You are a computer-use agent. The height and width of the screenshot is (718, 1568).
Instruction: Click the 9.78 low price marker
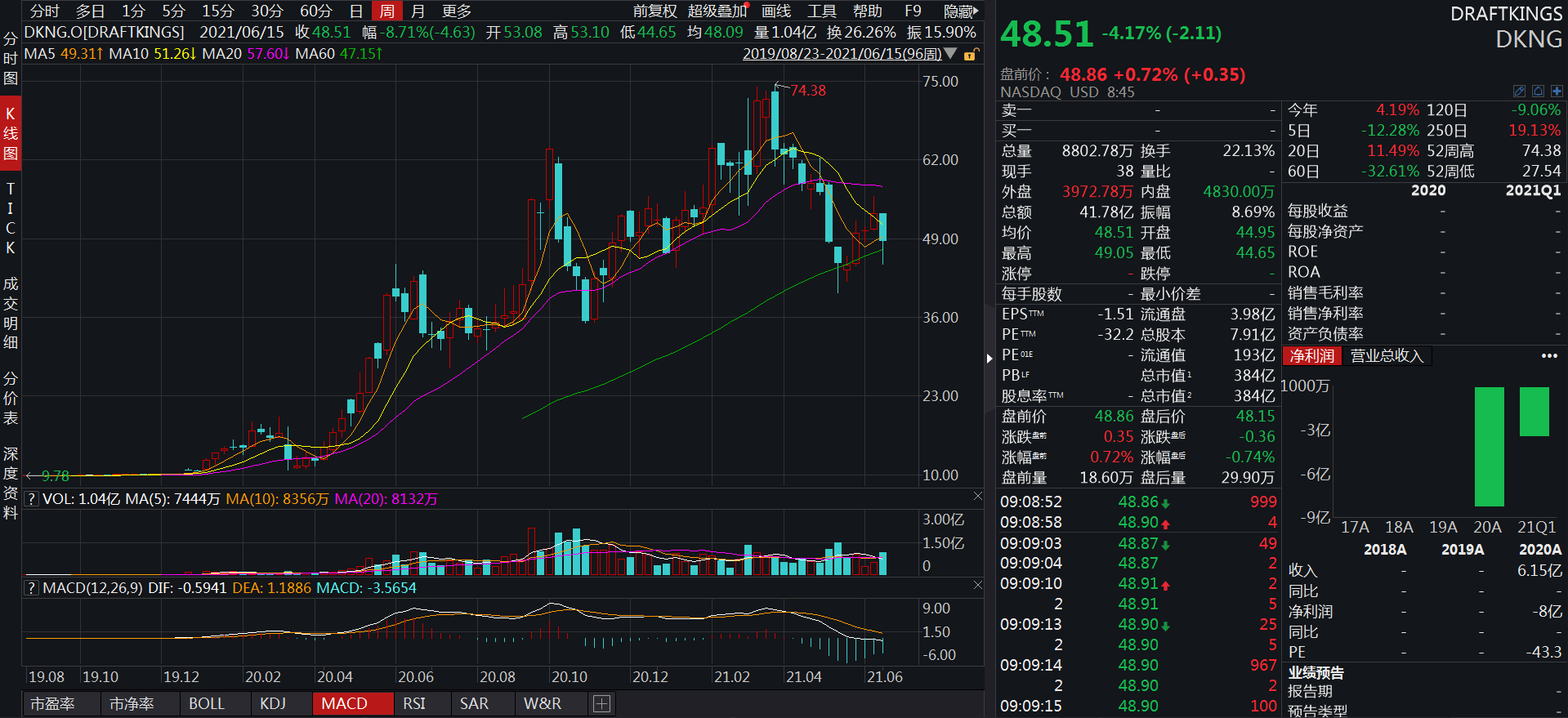pos(56,476)
